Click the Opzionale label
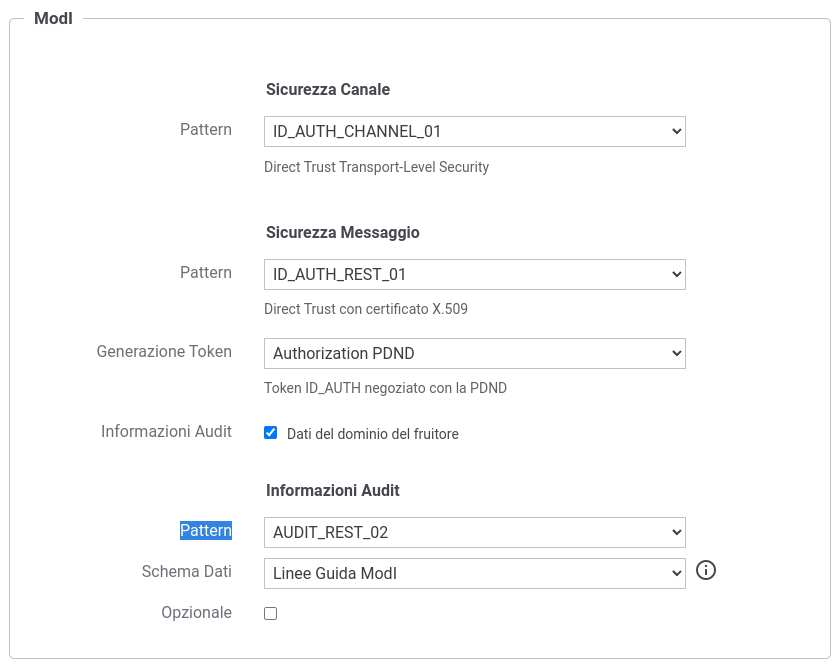The height and width of the screenshot is (668, 840). pyautogui.click(x=197, y=612)
